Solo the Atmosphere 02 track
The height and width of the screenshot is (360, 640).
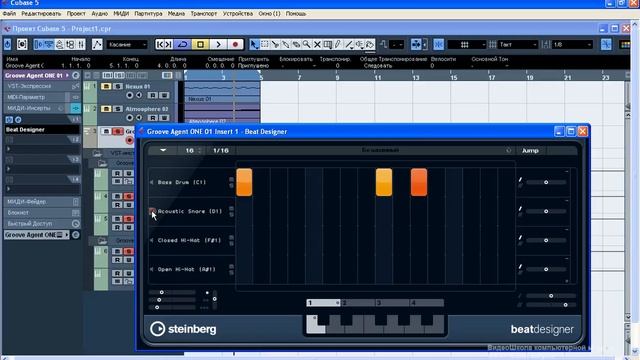point(117,109)
